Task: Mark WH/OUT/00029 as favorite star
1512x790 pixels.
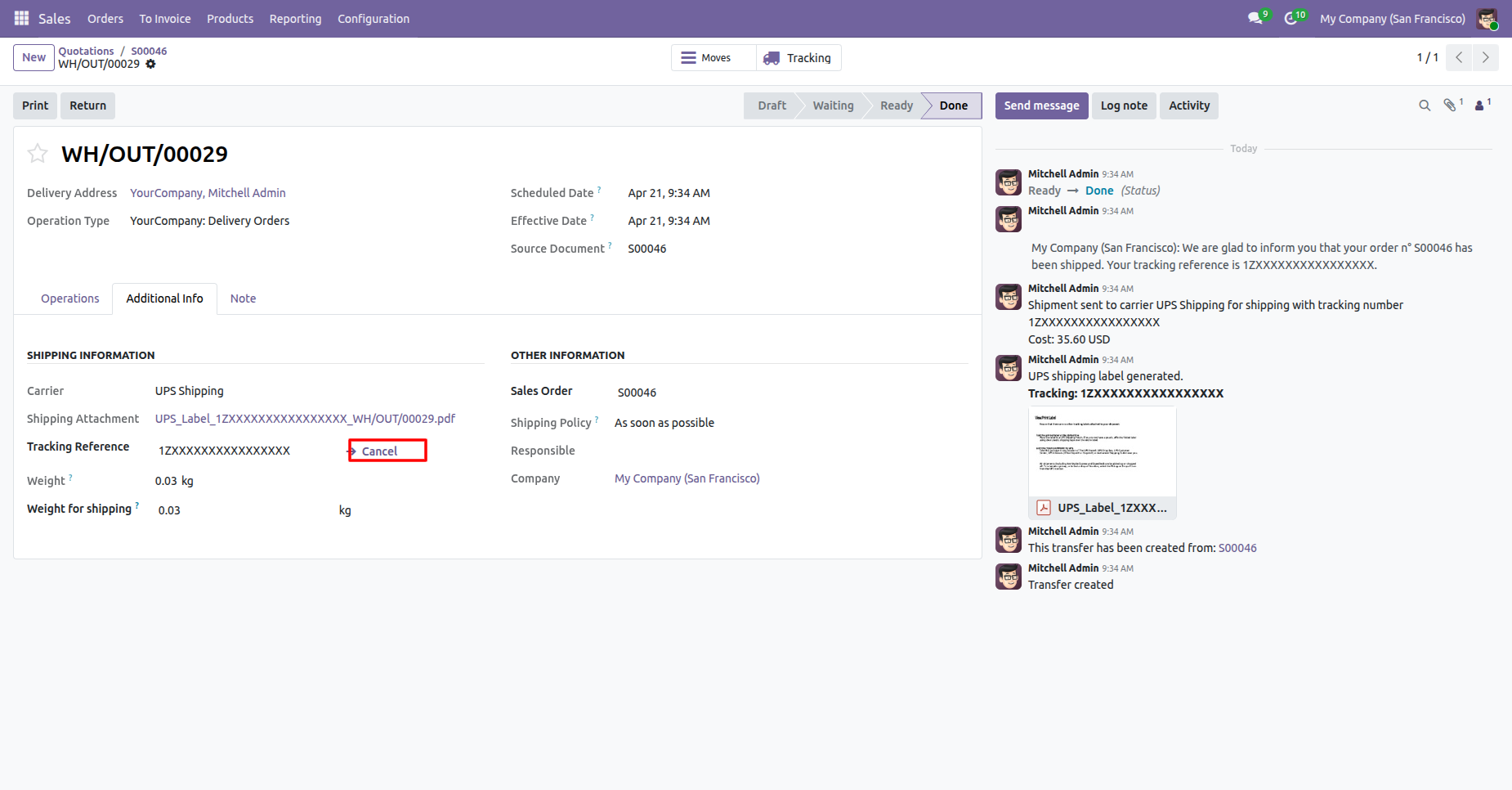Action: click(38, 154)
